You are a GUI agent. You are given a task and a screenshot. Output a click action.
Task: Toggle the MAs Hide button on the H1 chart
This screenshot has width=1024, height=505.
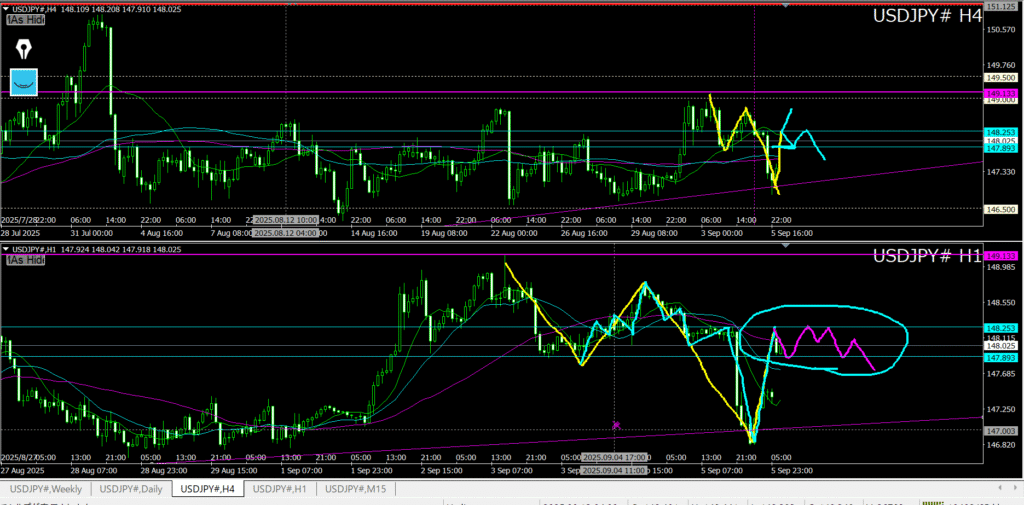(x=25, y=260)
